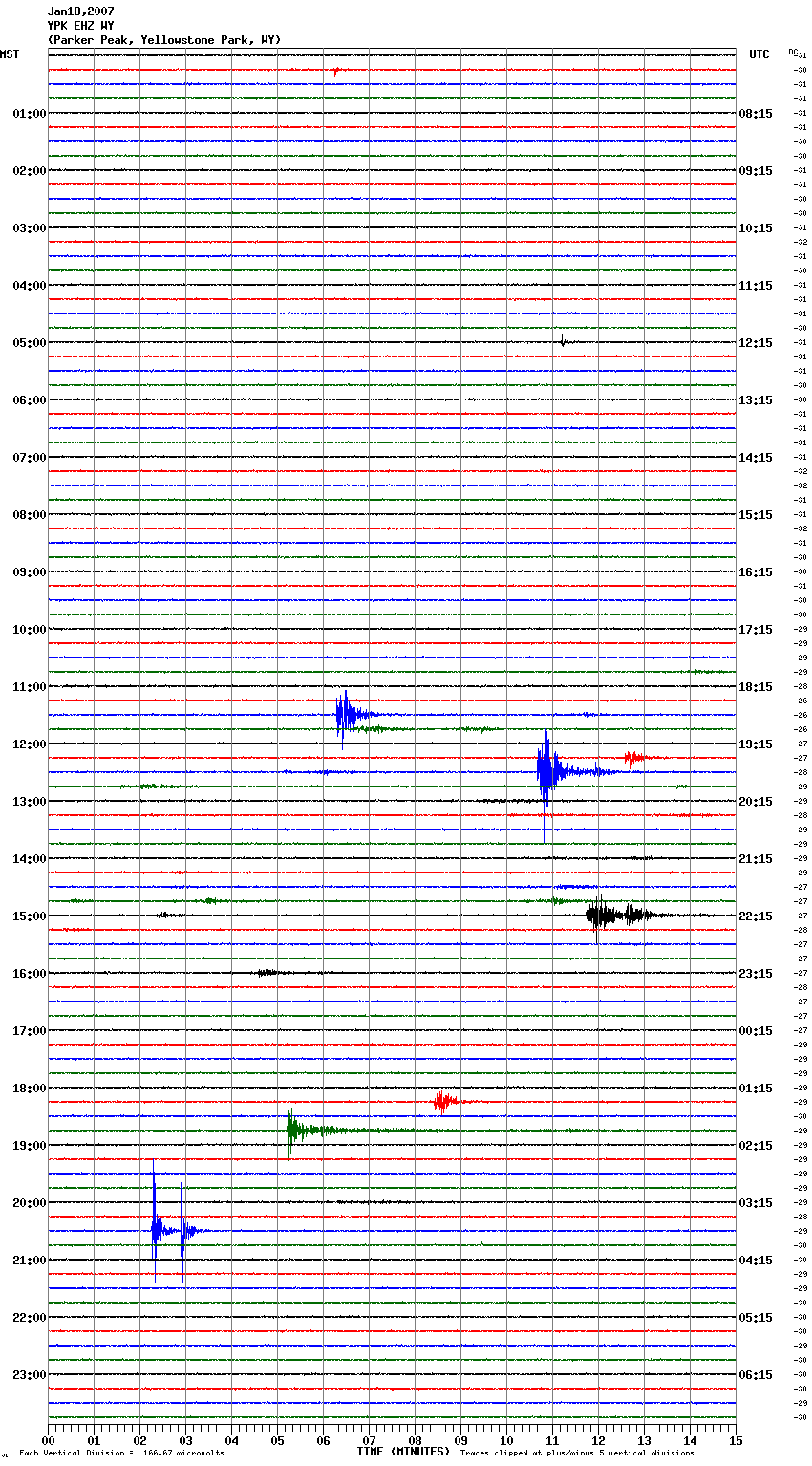This screenshot has height=1466, width=812.
Task: Click the DC column header
Action: [x=793, y=52]
